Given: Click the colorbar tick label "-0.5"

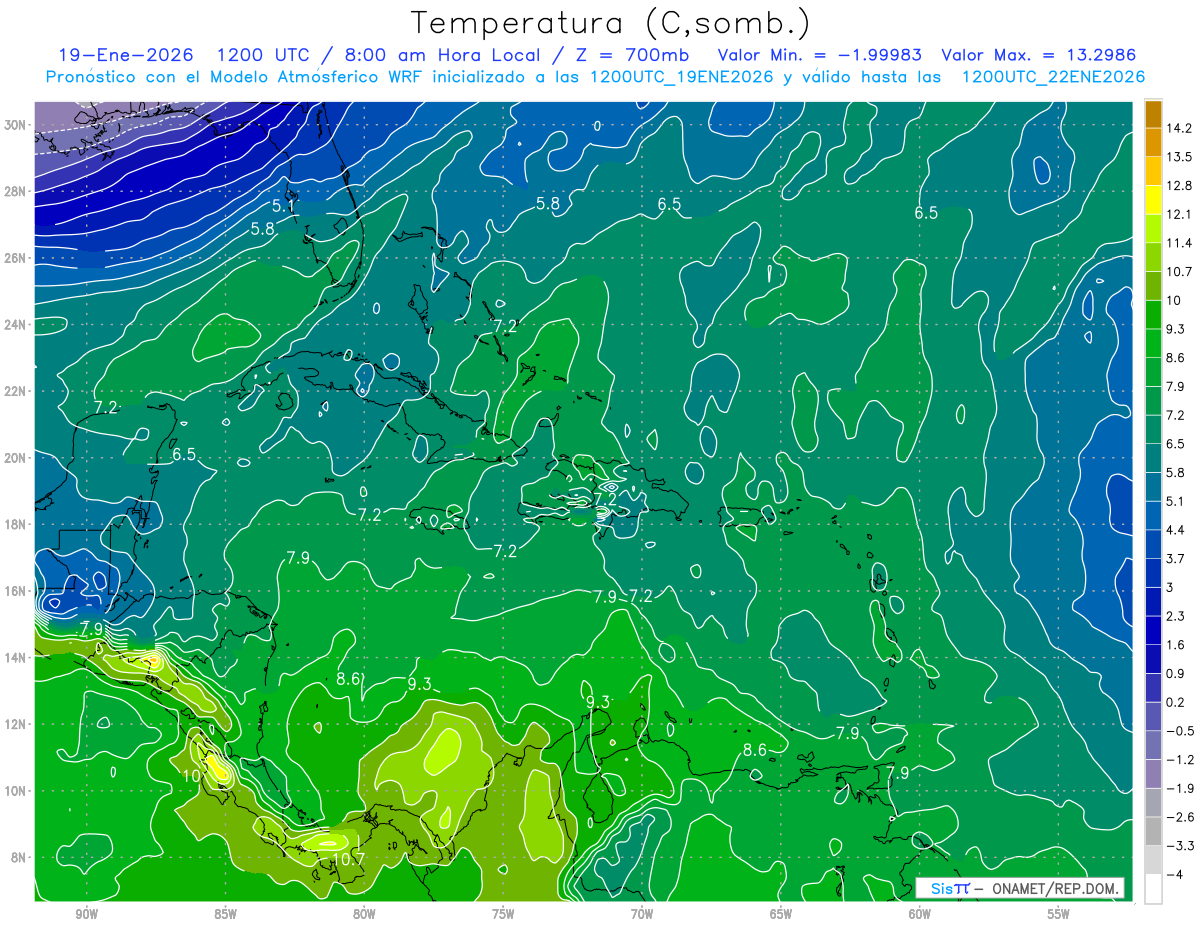Looking at the screenshot, I should 1178,731.
